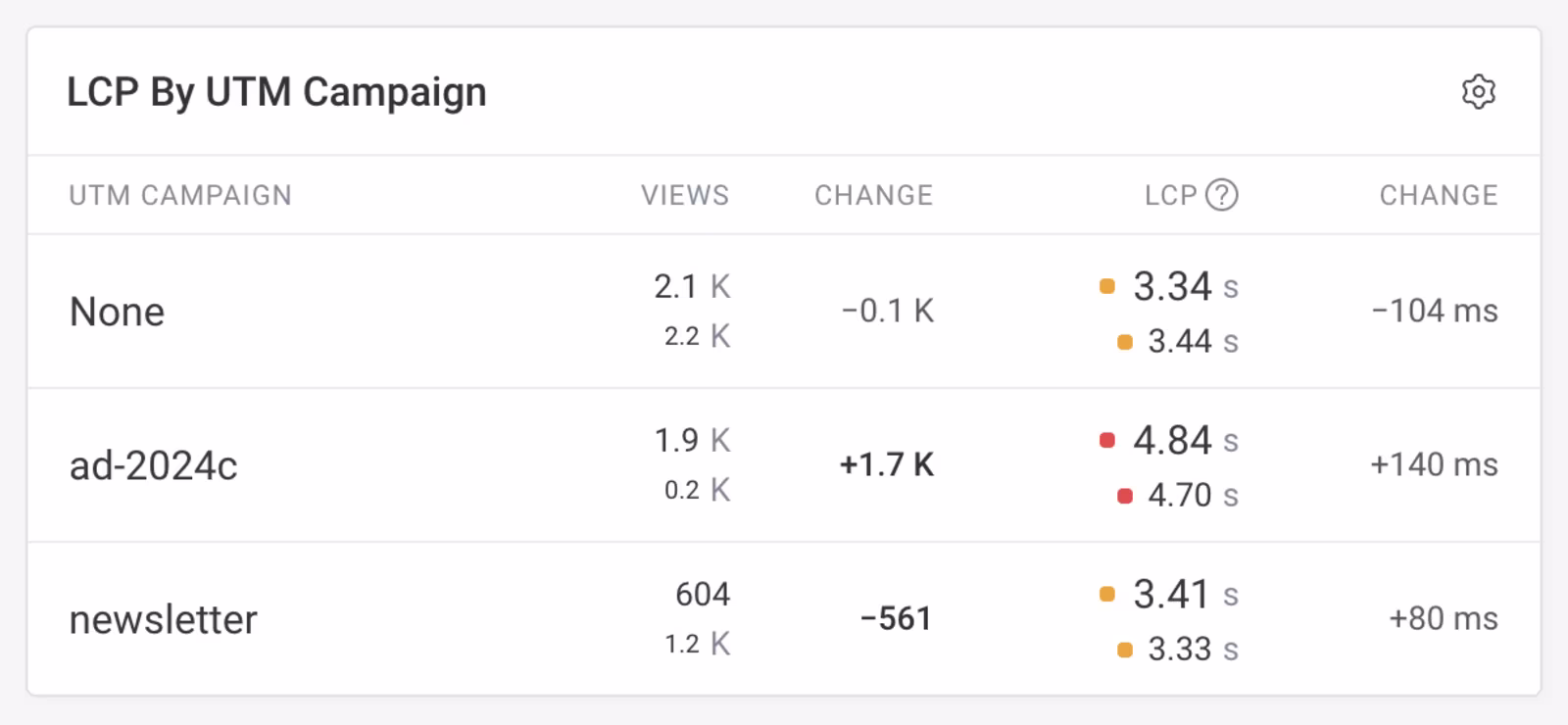Click the orange status dot beside 3.44 s
Screen dimensions: 1568x725
click(x=1125, y=343)
